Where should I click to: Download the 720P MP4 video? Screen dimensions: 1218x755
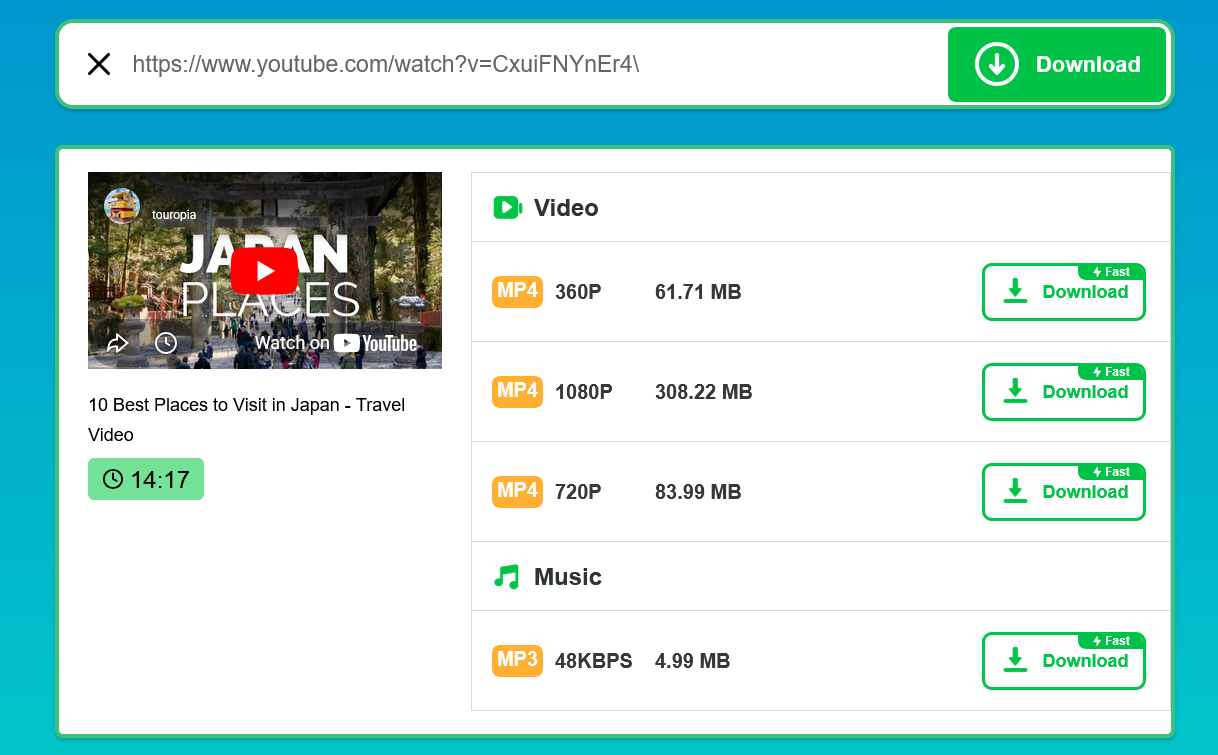click(x=1064, y=492)
